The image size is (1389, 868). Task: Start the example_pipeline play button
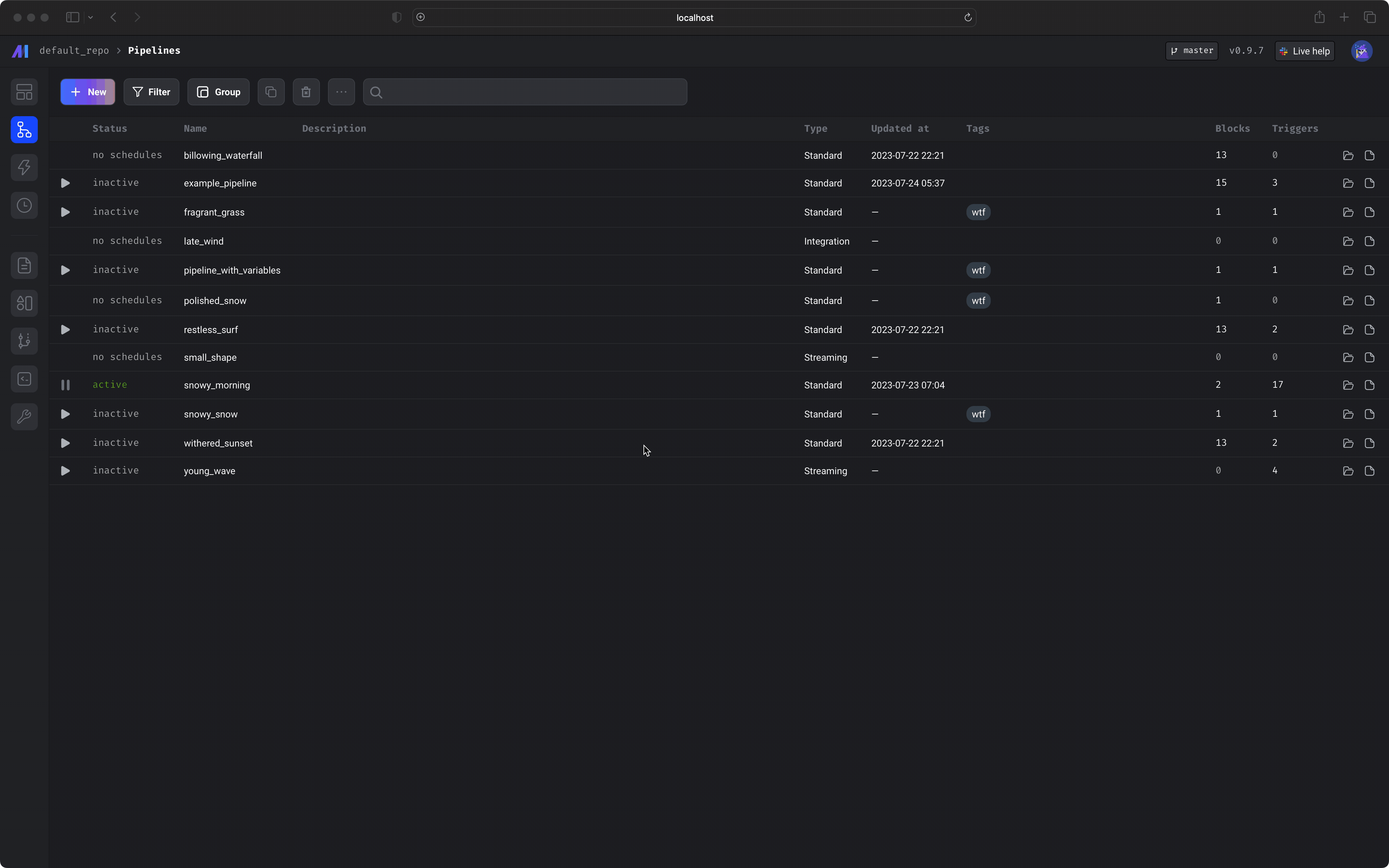pyautogui.click(x=66, y=183)
